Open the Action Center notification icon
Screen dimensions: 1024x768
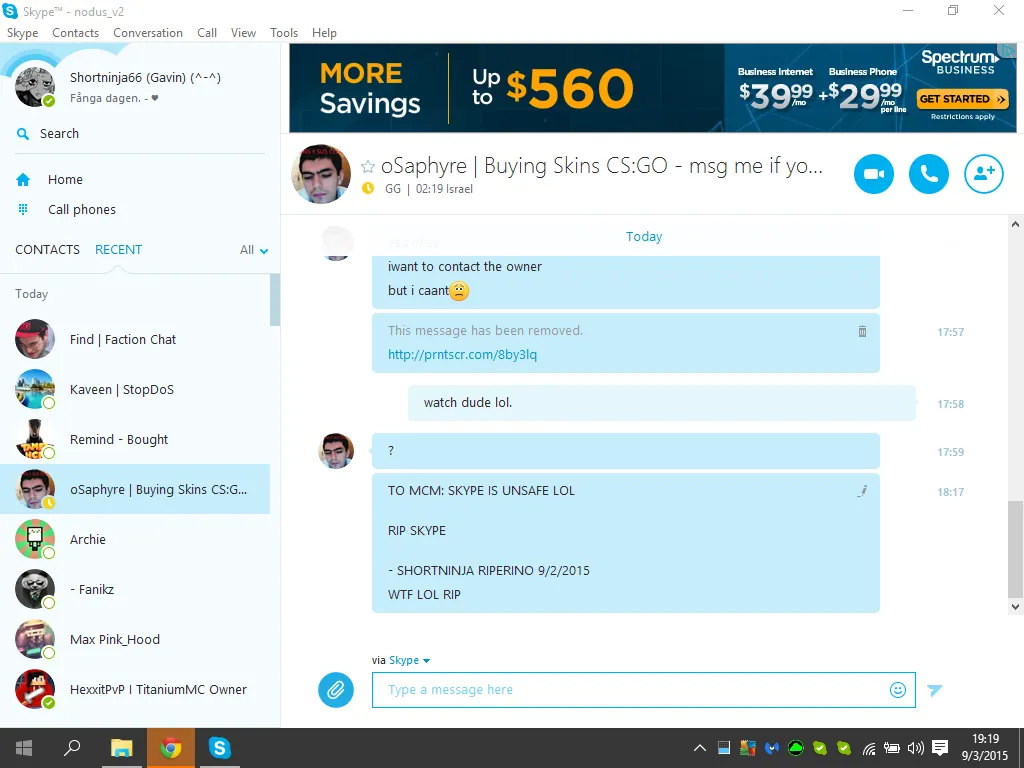click(x=940, y=748)
